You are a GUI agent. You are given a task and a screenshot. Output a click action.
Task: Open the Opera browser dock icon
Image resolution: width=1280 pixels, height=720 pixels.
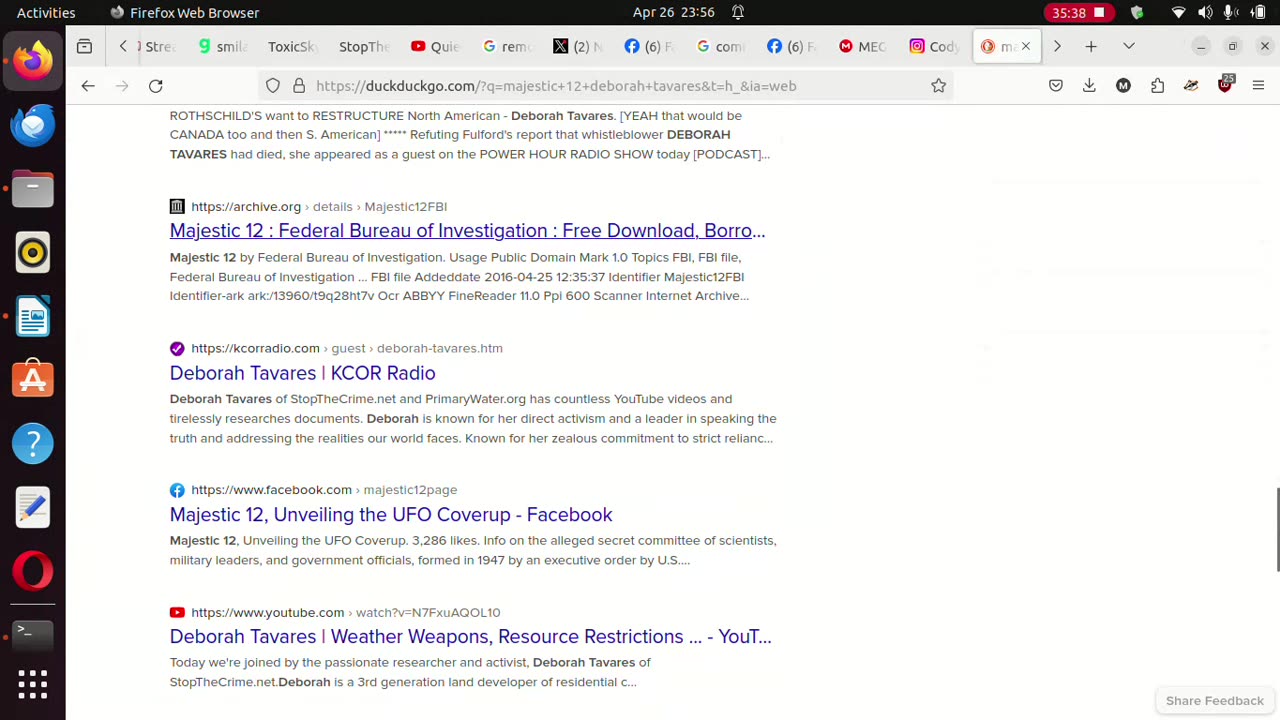coord(33,572)
